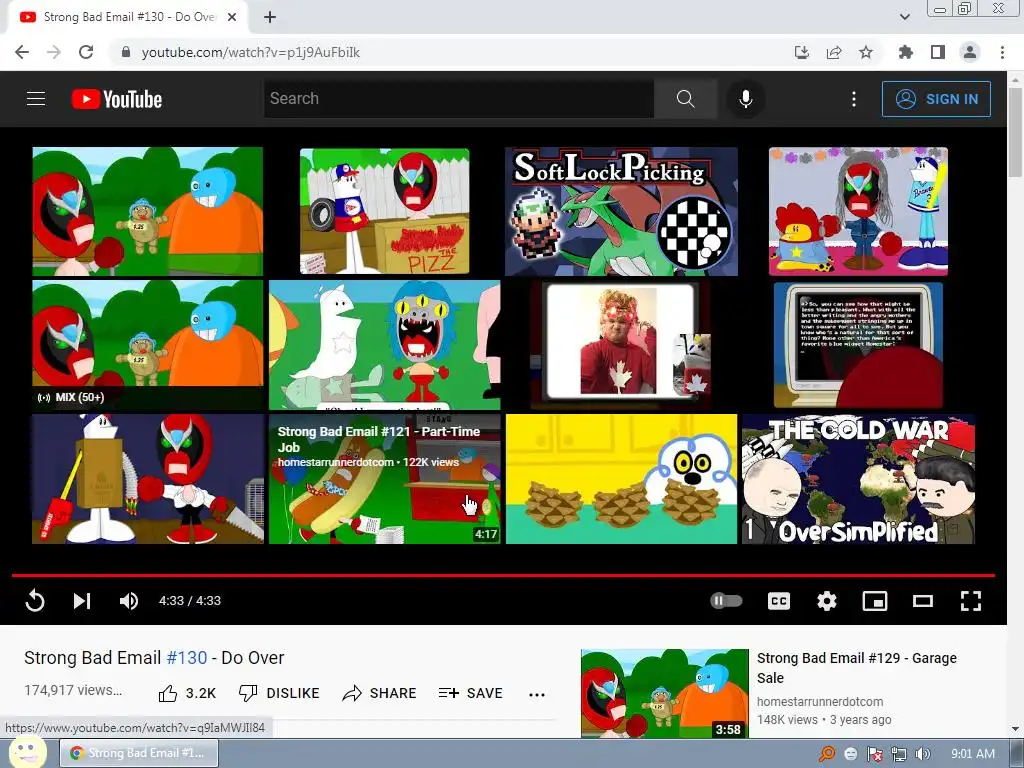Image resolution: width=1024 pixels, height=768 pixels.
Task: Play Strong Bad Email #121 Part-Time Job
Action: coord(385,479)
